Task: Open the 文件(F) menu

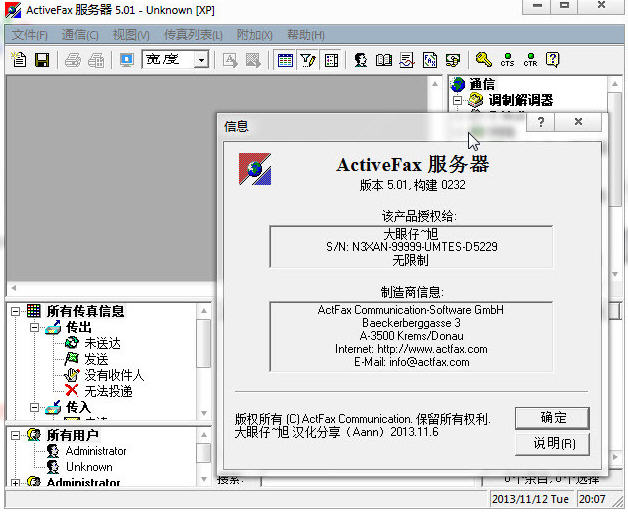Action: point(29,35)
